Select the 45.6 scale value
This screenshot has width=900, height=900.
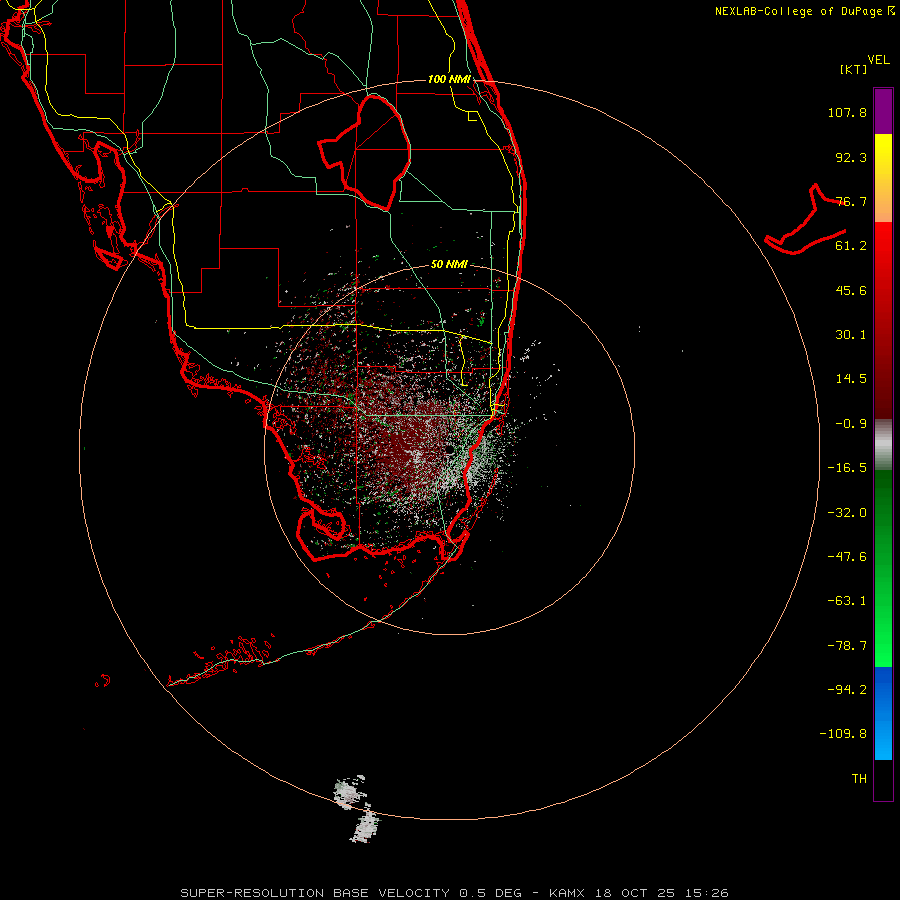851,290
